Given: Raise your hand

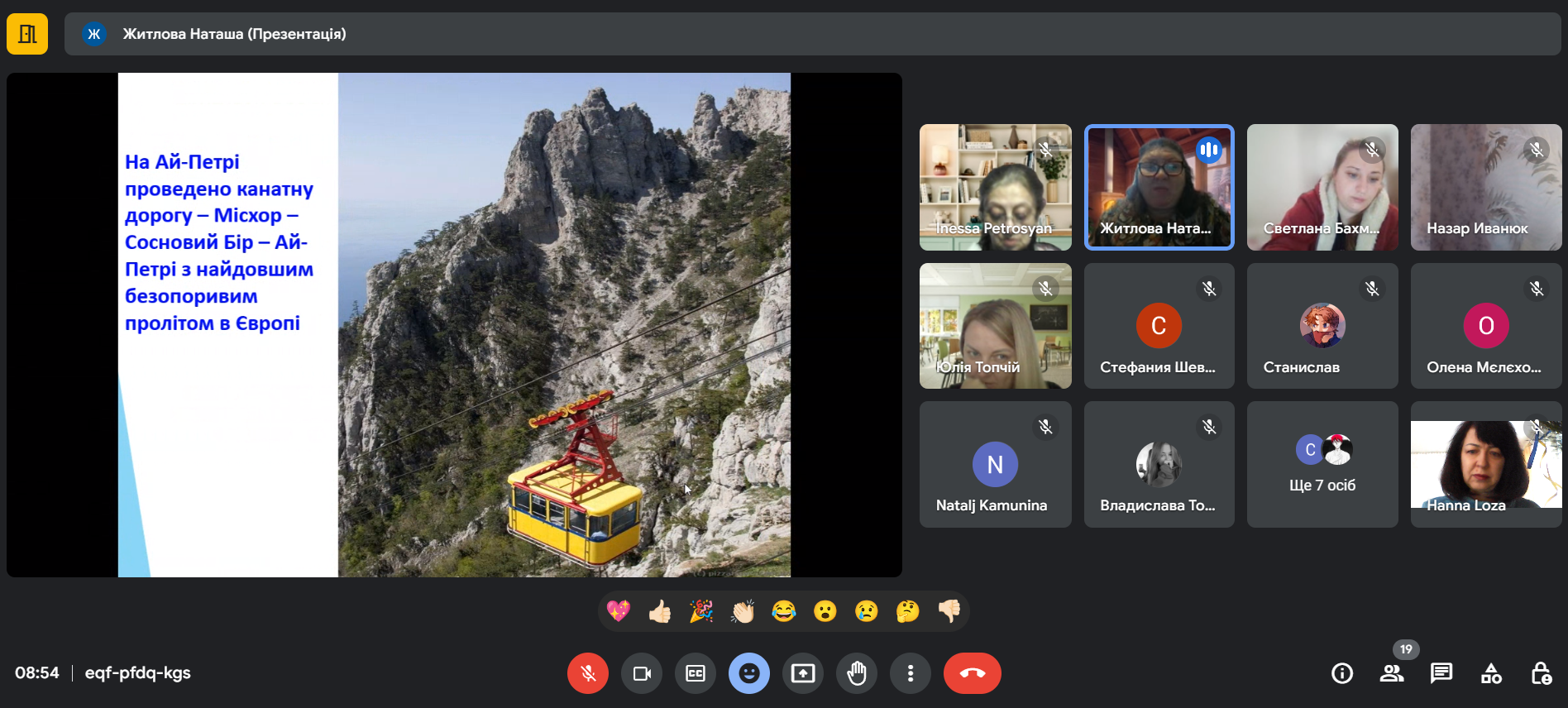Looking at the screenshot, I should coord(857,673).
